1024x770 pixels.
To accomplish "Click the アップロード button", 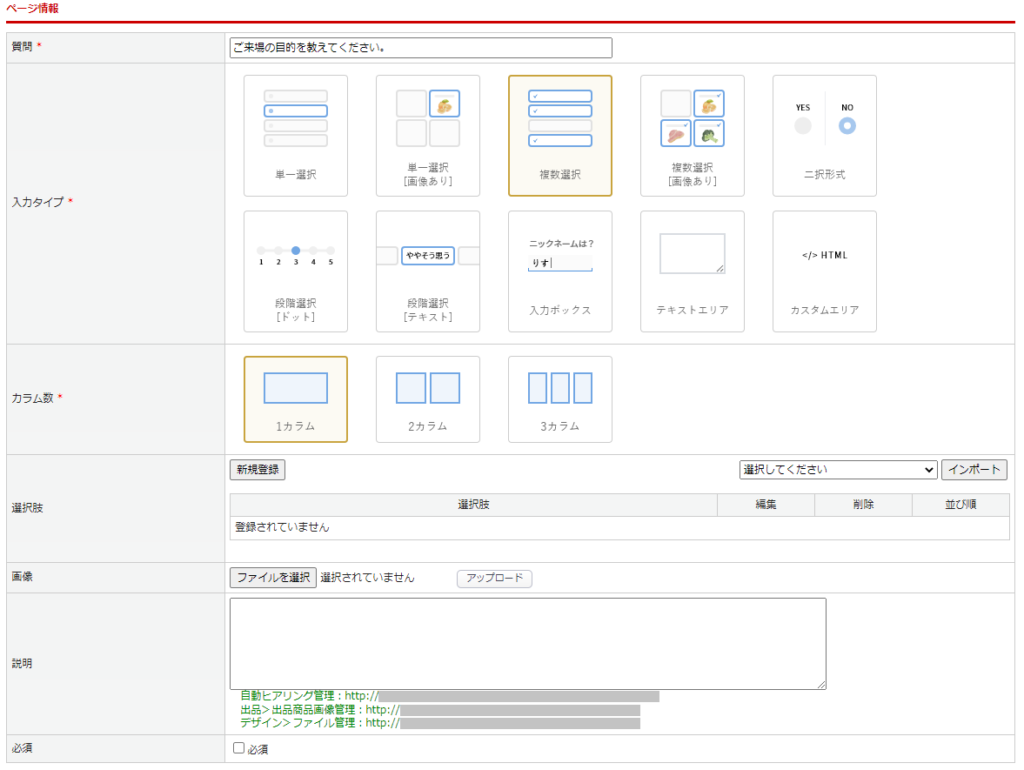I will point(494,578).
